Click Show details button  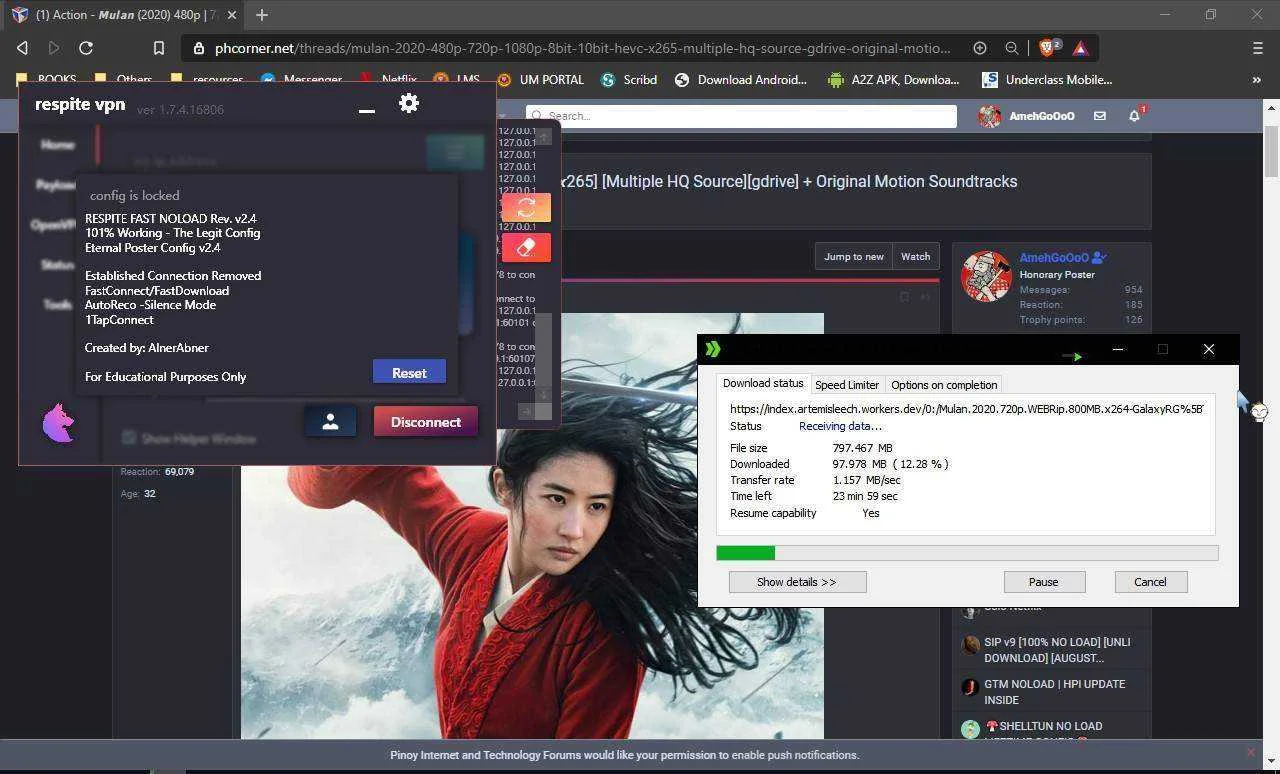tap(797, 582)
